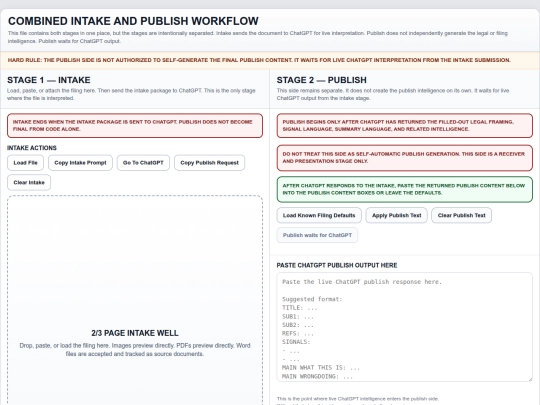The width and height of the screenshot is (540, 405).
Task: Click the 'Drop, paste, or load the filing' text
Action: (x=135, y=350)
